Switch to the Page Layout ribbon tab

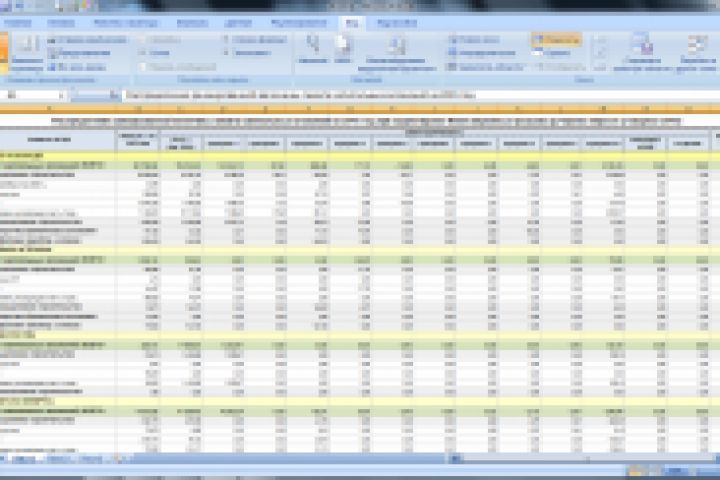(x=125, y=23)
